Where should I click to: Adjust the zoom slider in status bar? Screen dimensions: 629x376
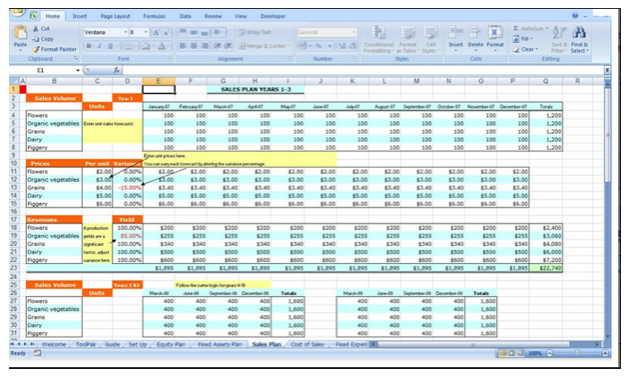click(x=577, y=353)
